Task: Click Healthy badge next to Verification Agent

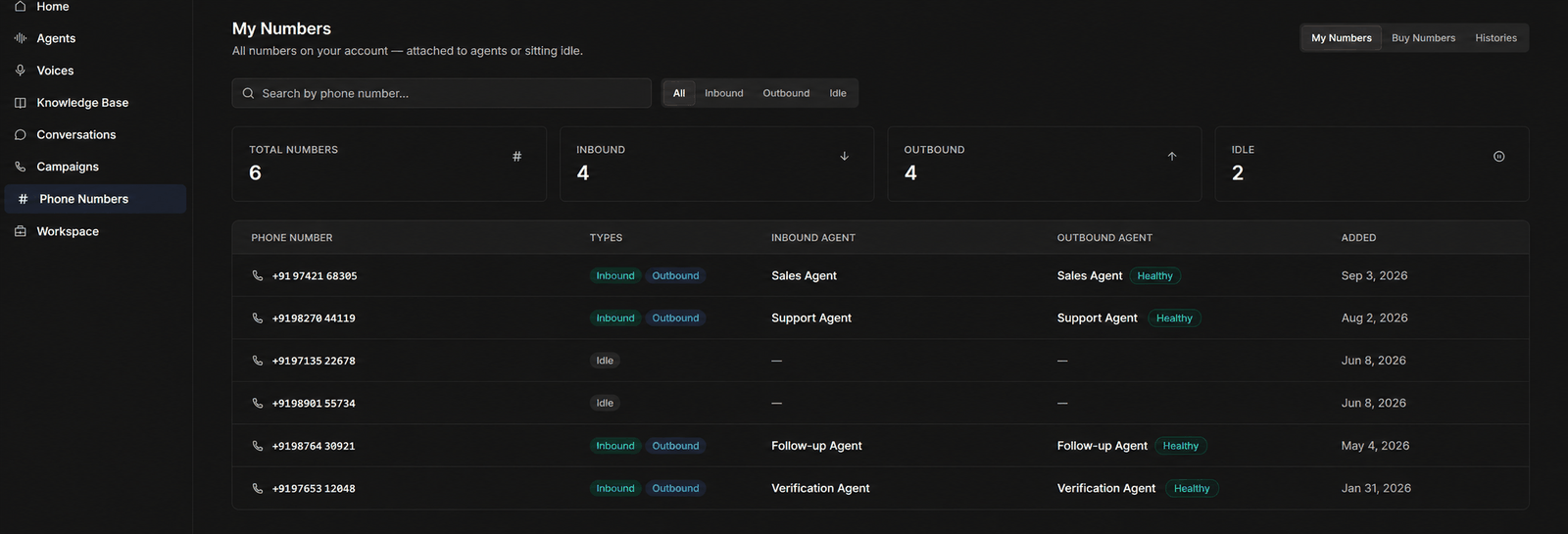Action: pyautogui.click(x=1192, y=488)
